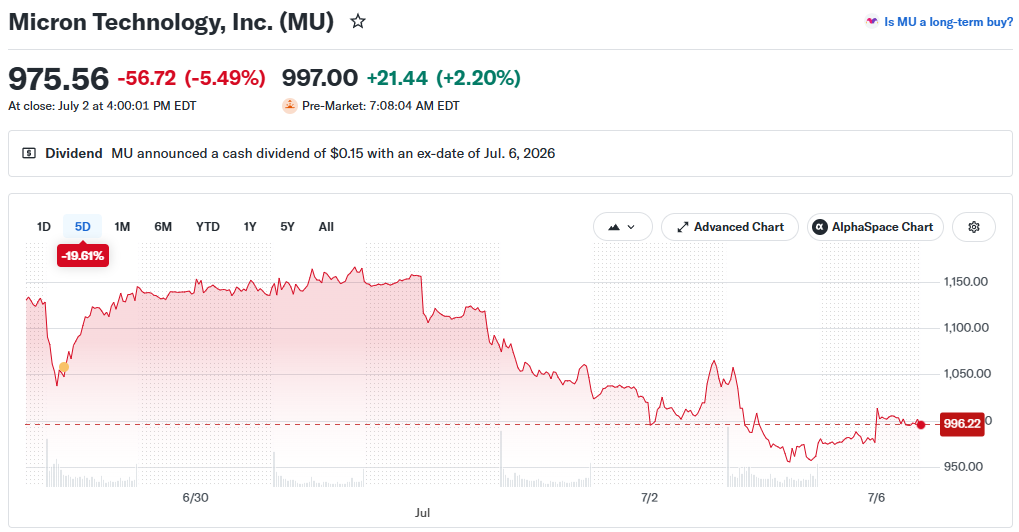1019x532 pixels.
Task: Open chart settings gear icon
Action: 974,227
